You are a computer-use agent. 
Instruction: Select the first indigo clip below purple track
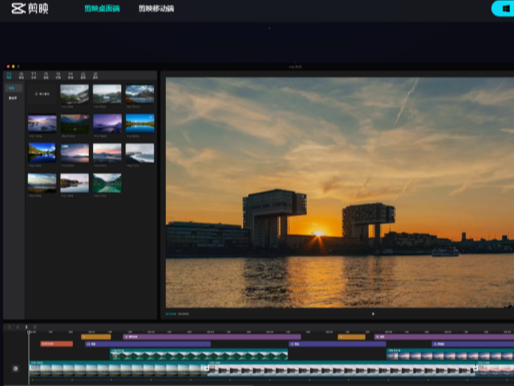(148, 344)
